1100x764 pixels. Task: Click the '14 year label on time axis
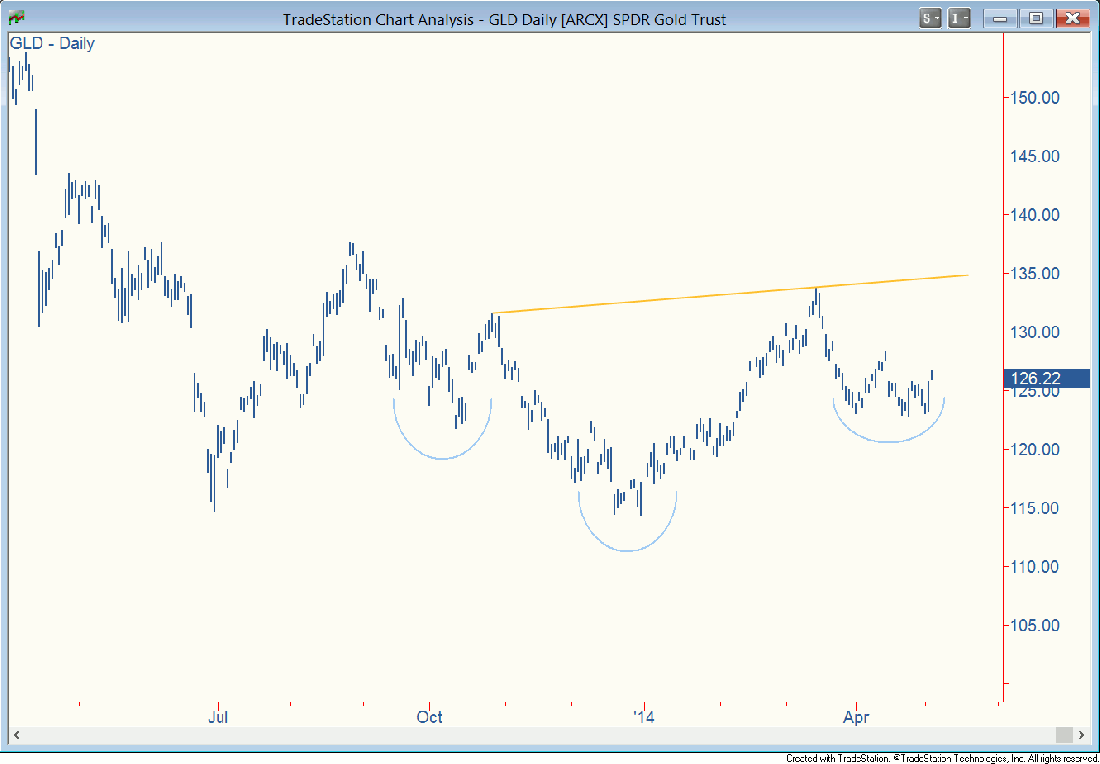click(645, 717)
